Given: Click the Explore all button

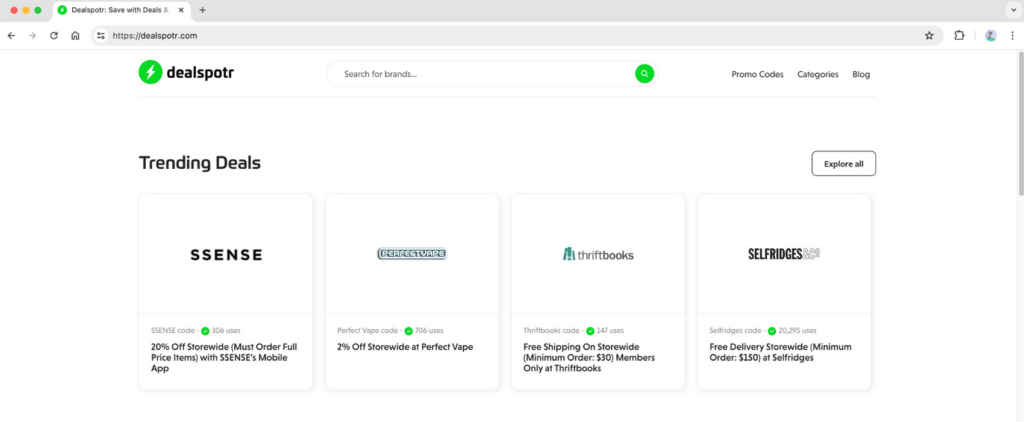Looking at the screenshot, I should coord(844,164).
